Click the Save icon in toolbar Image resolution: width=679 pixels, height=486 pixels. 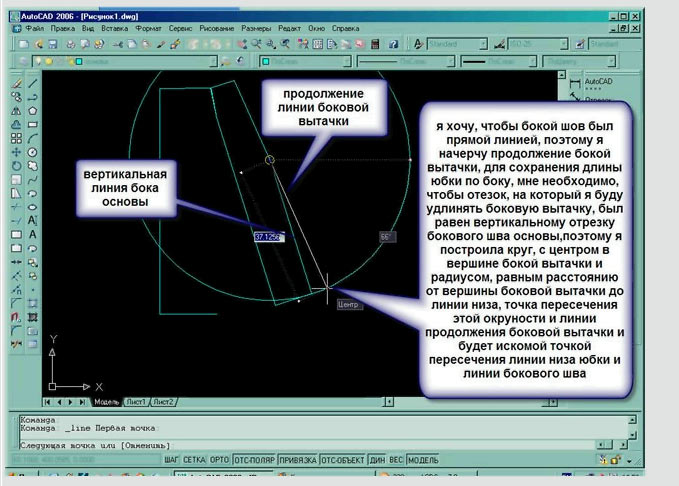52,45
